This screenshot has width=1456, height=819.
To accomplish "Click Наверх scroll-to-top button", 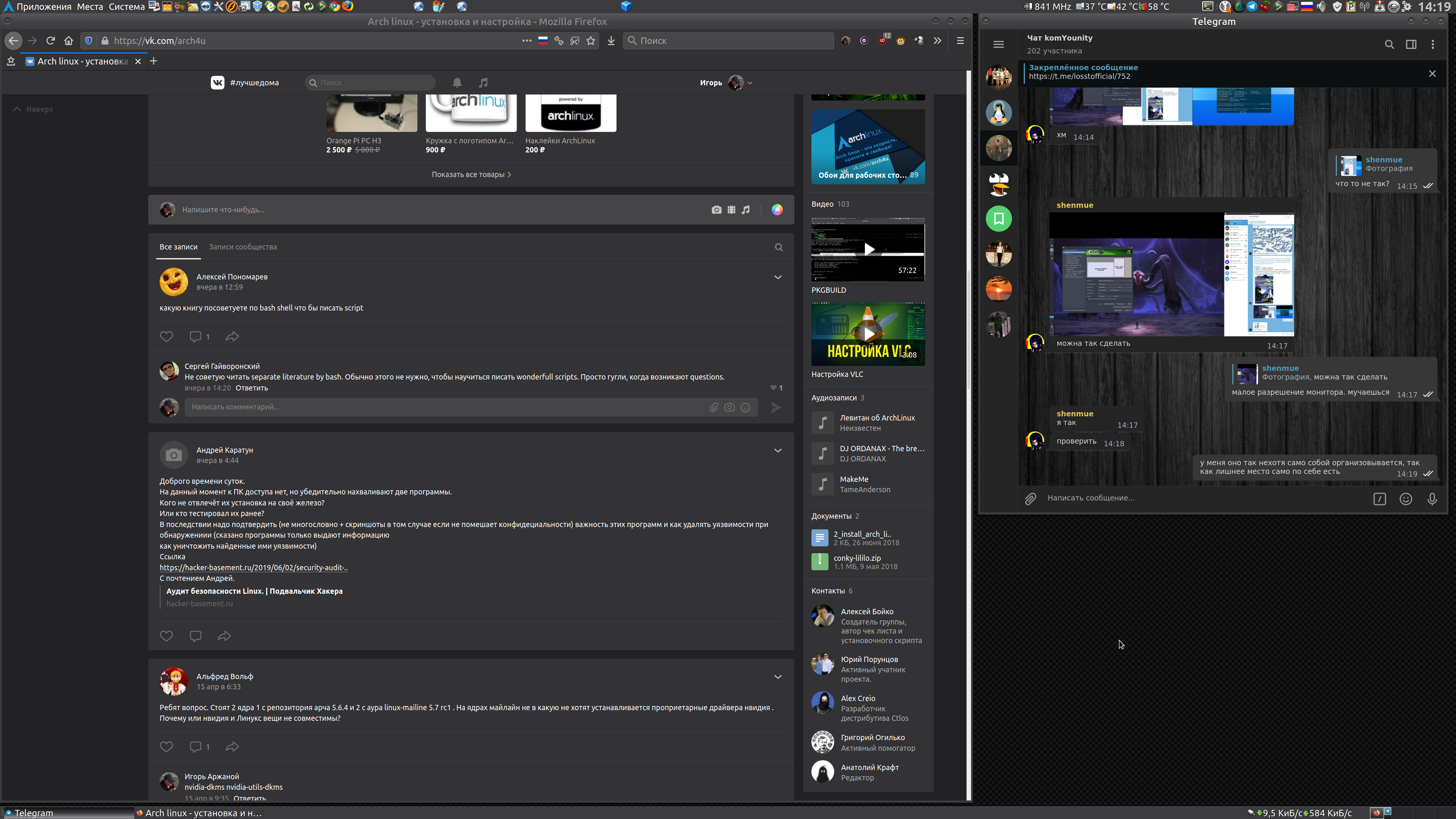I will click(x=33, y=109).
